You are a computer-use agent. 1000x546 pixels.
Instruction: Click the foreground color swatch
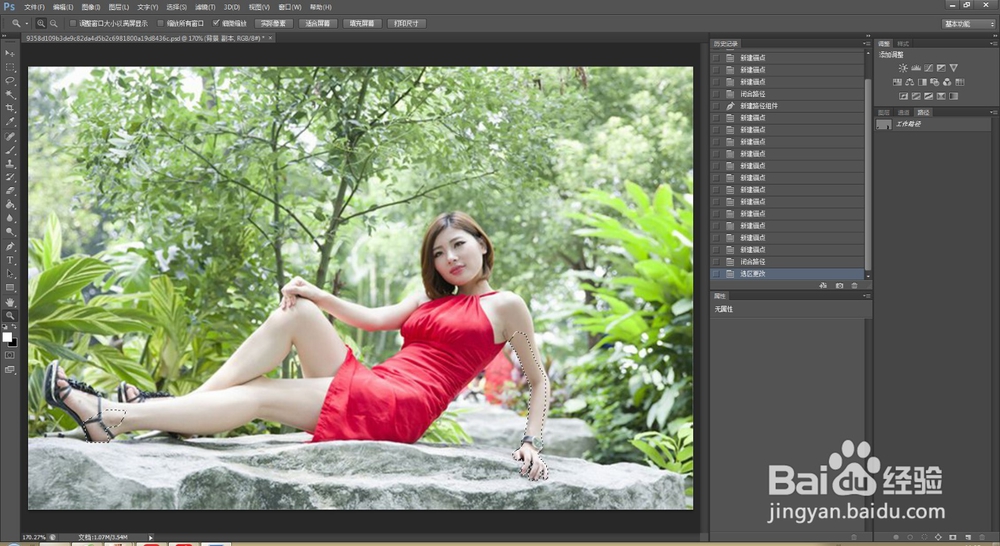click(7, 337)
